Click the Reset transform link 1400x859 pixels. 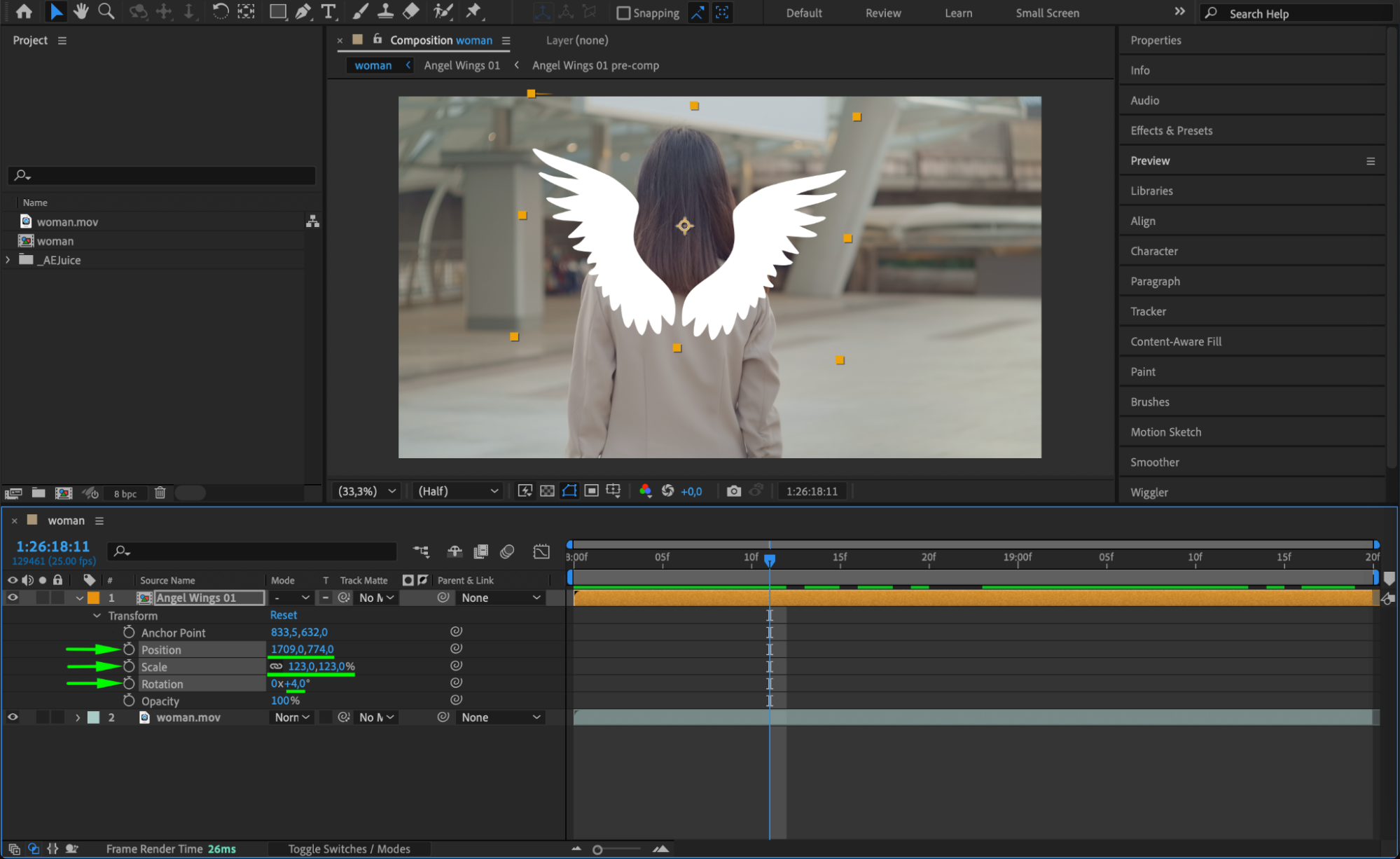pos(284,615)
